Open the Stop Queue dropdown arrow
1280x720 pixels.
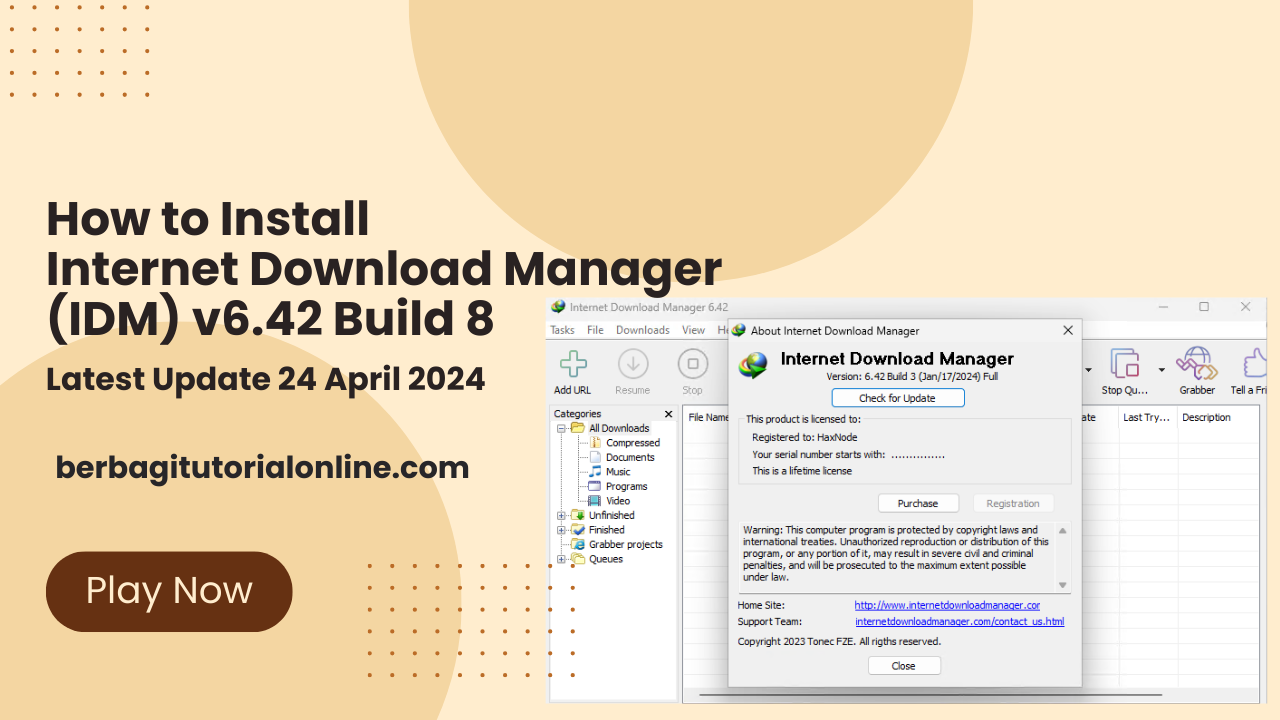coord(1161,370)
